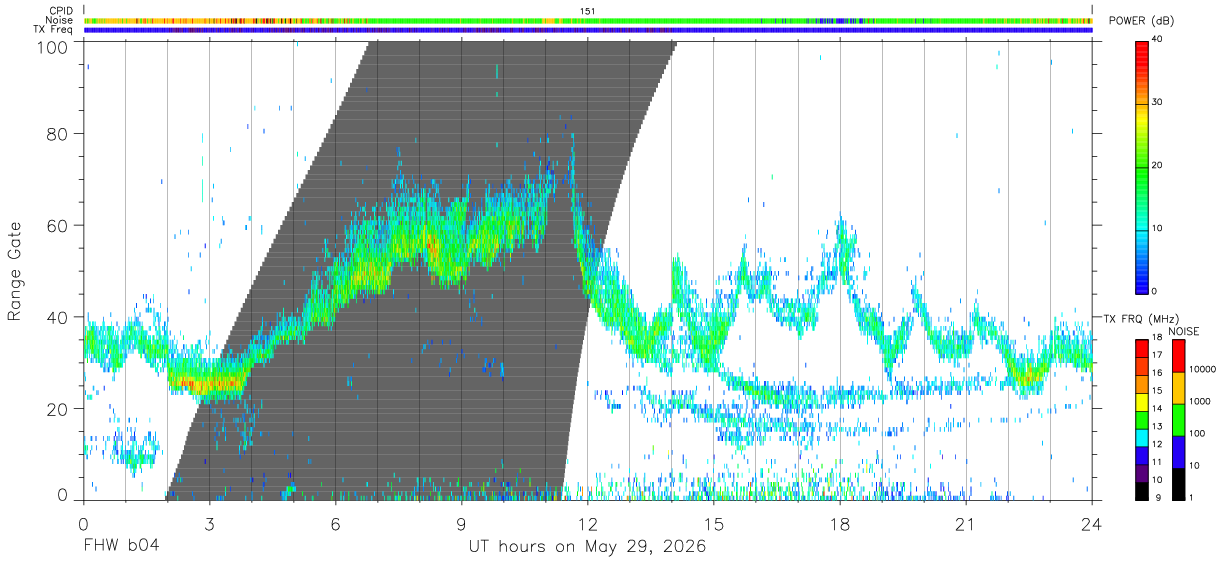This screenshot has height=567, width=1228.
Task: Click the yellow band of the TX frequency colorbar
Action: click(1141, 403)
